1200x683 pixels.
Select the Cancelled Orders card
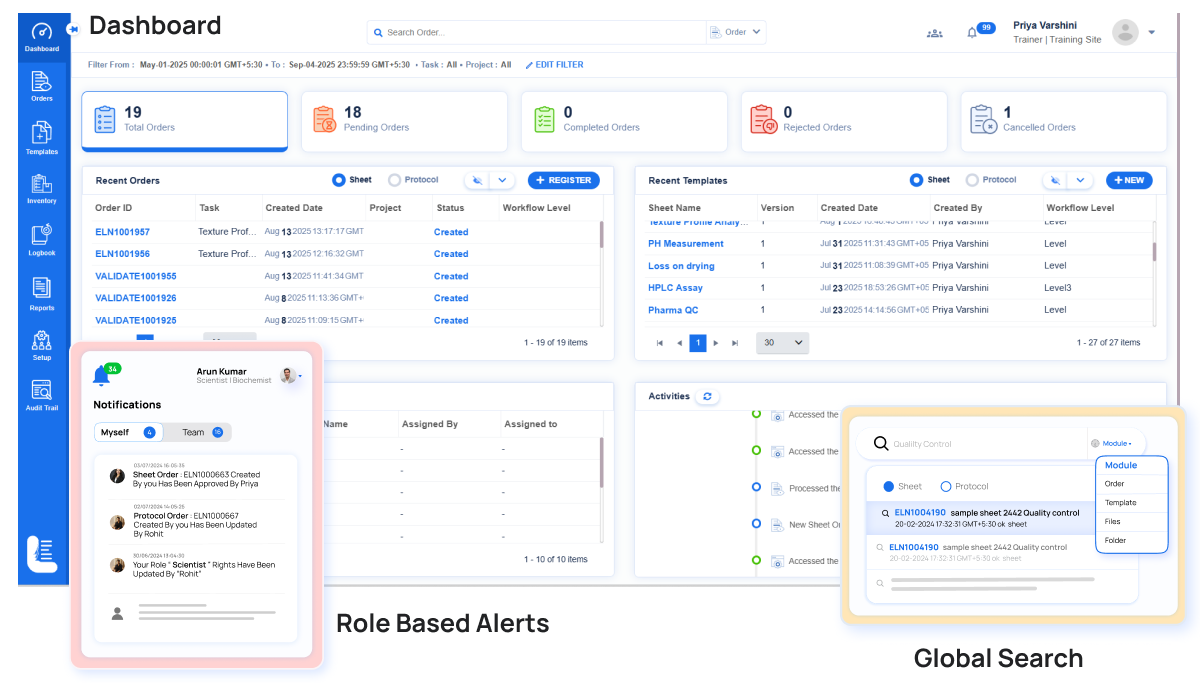pyautogui.click(x=1064, y=121)
